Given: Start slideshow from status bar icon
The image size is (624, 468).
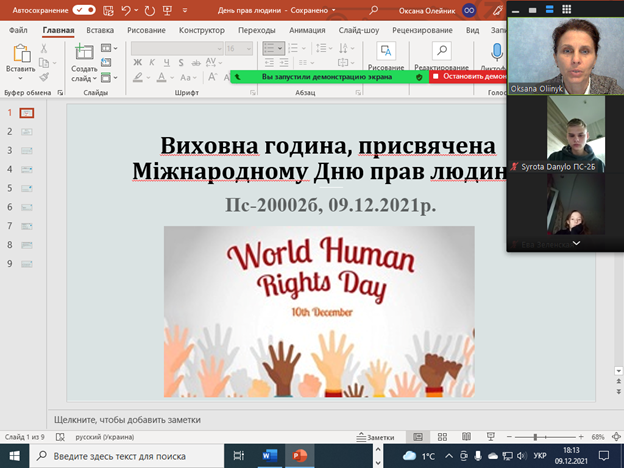Looking at the screenshot, I should coord(489,437).
